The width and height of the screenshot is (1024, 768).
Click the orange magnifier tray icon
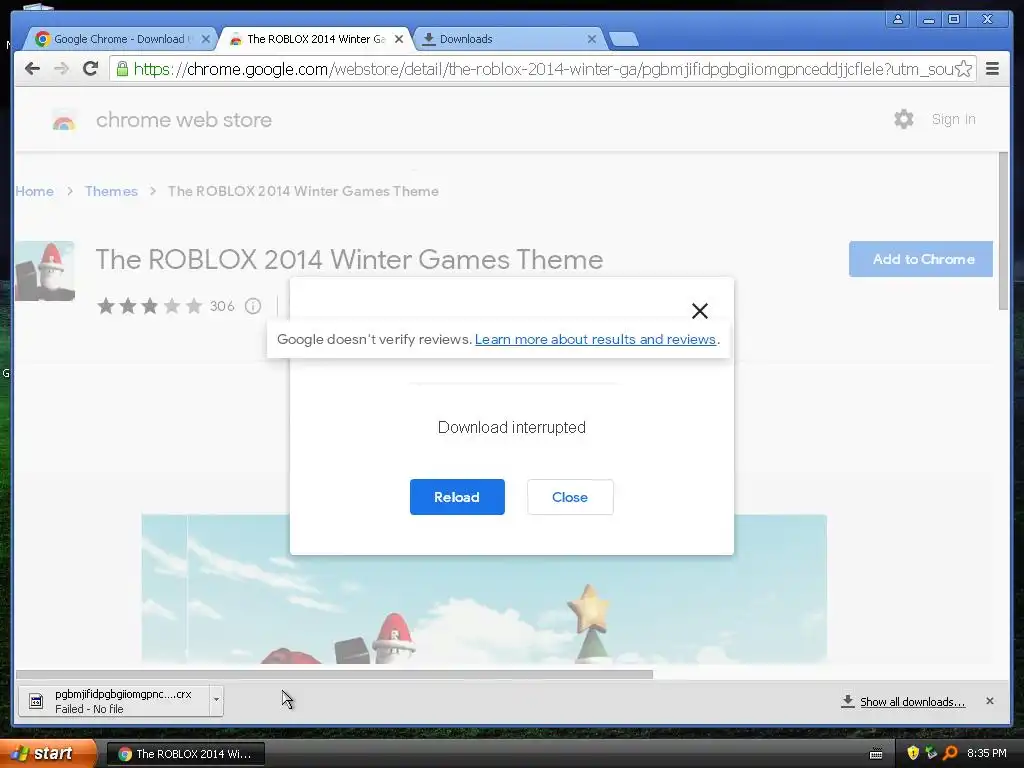(x=950, y=753)
